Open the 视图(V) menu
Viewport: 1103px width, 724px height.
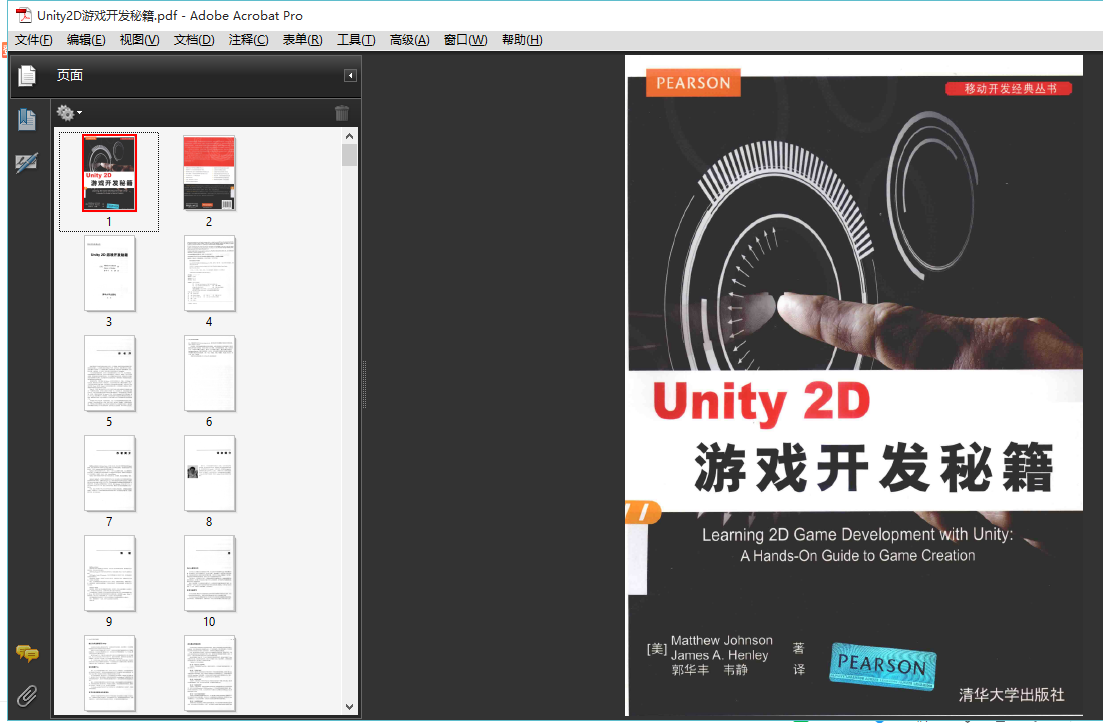click(139, 40)
